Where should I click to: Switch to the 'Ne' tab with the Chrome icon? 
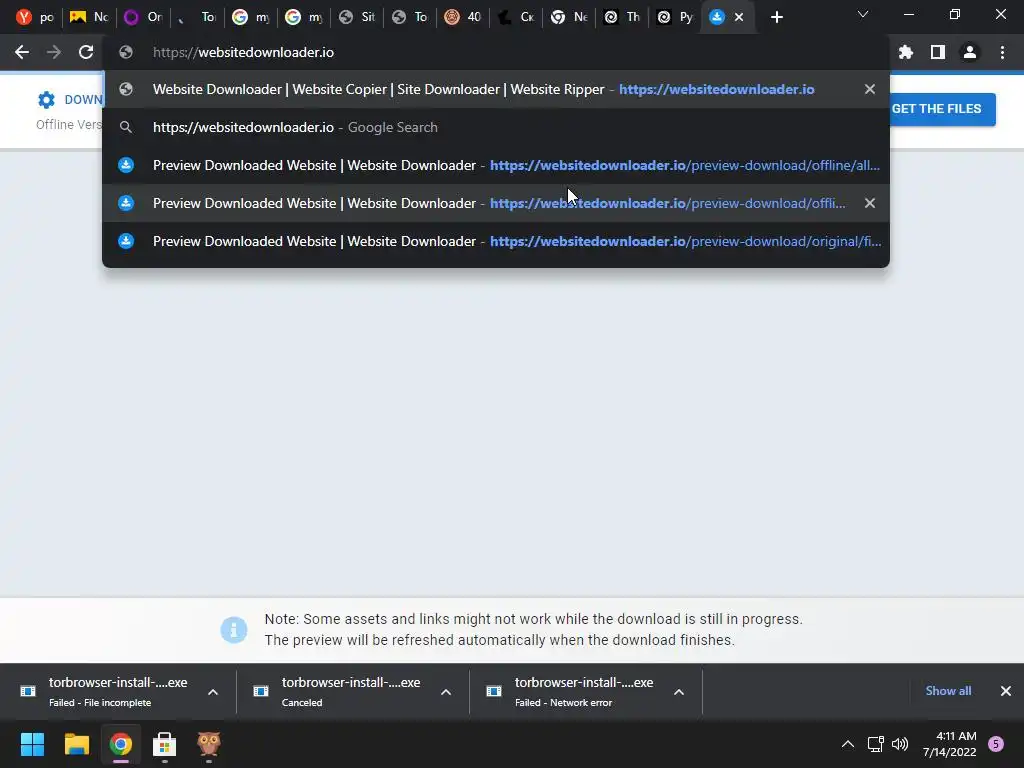[569, 17]
